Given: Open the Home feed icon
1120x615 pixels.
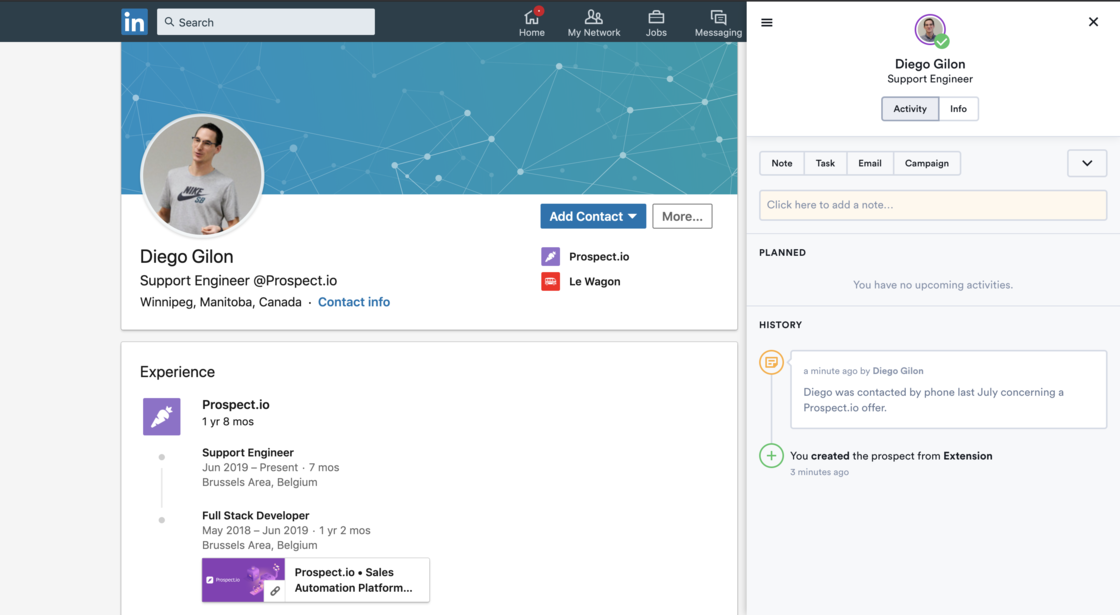Looking at the screenshot, I should (531, 18).
